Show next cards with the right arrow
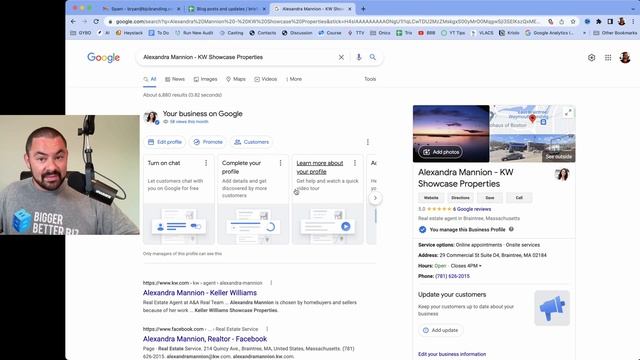This screenshot has height=360, width=640. 375,198
